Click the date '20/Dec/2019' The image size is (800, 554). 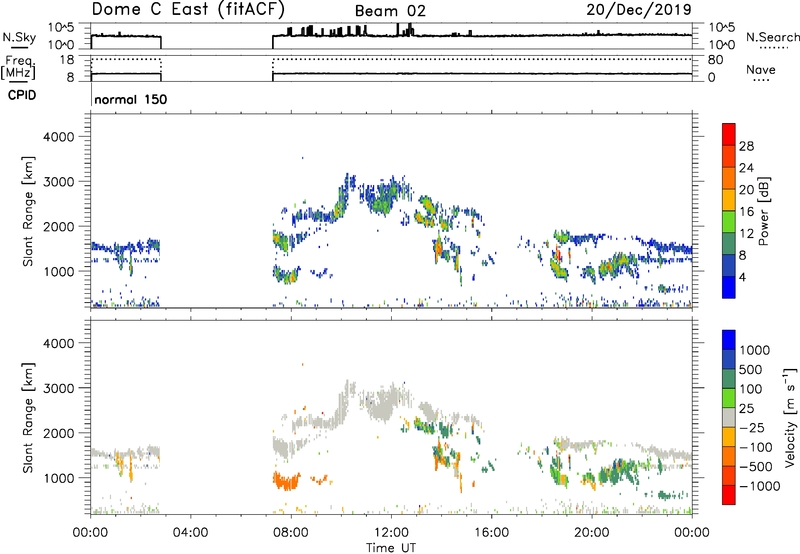tap(639, 9)
